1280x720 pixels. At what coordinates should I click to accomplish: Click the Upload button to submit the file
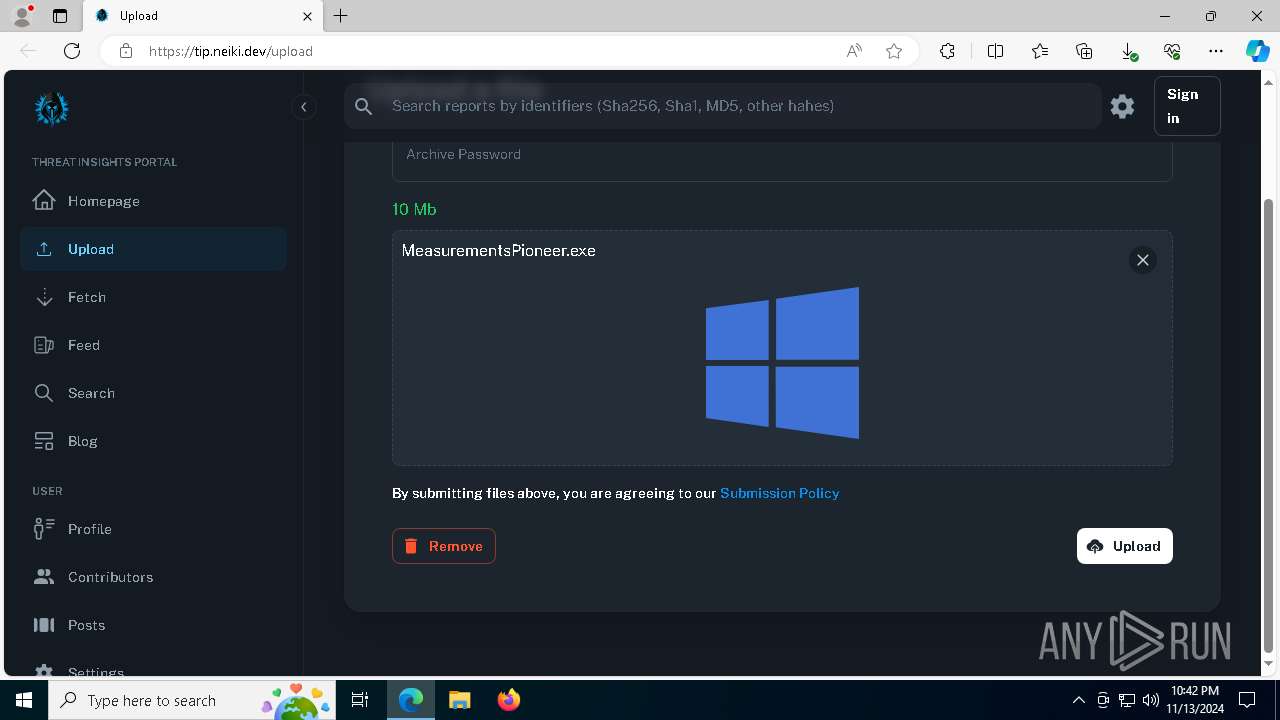pyautogui.click(x=1125, y=546)
